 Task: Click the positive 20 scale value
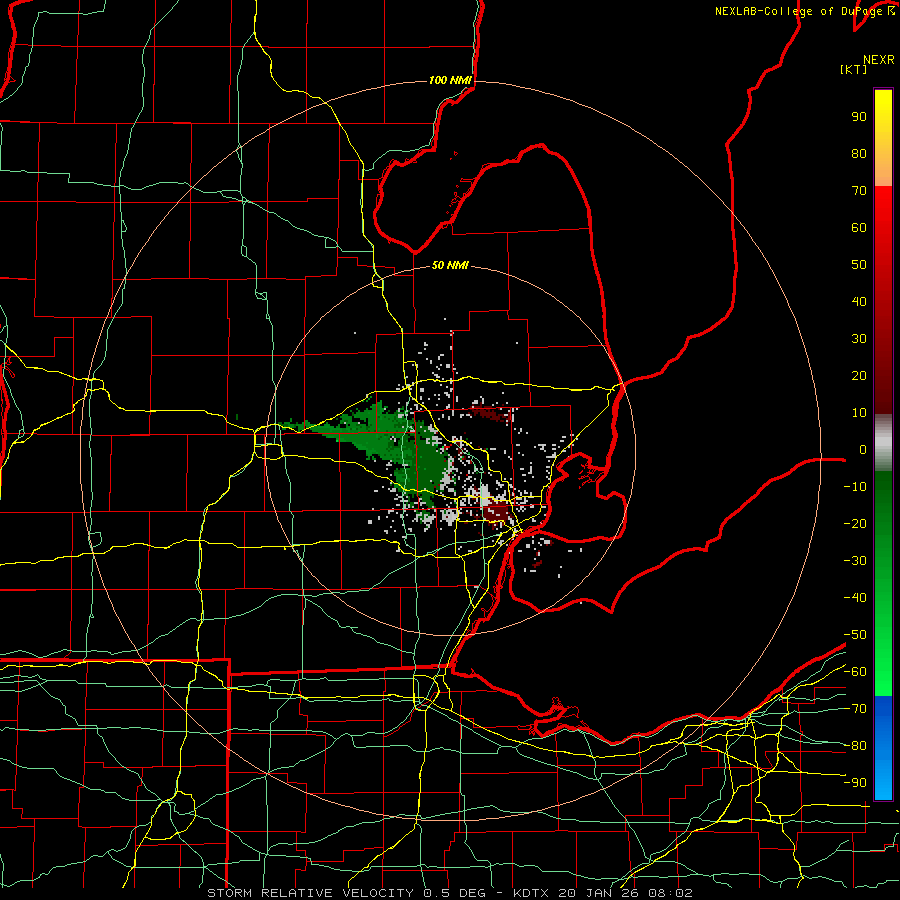point(859,376)
